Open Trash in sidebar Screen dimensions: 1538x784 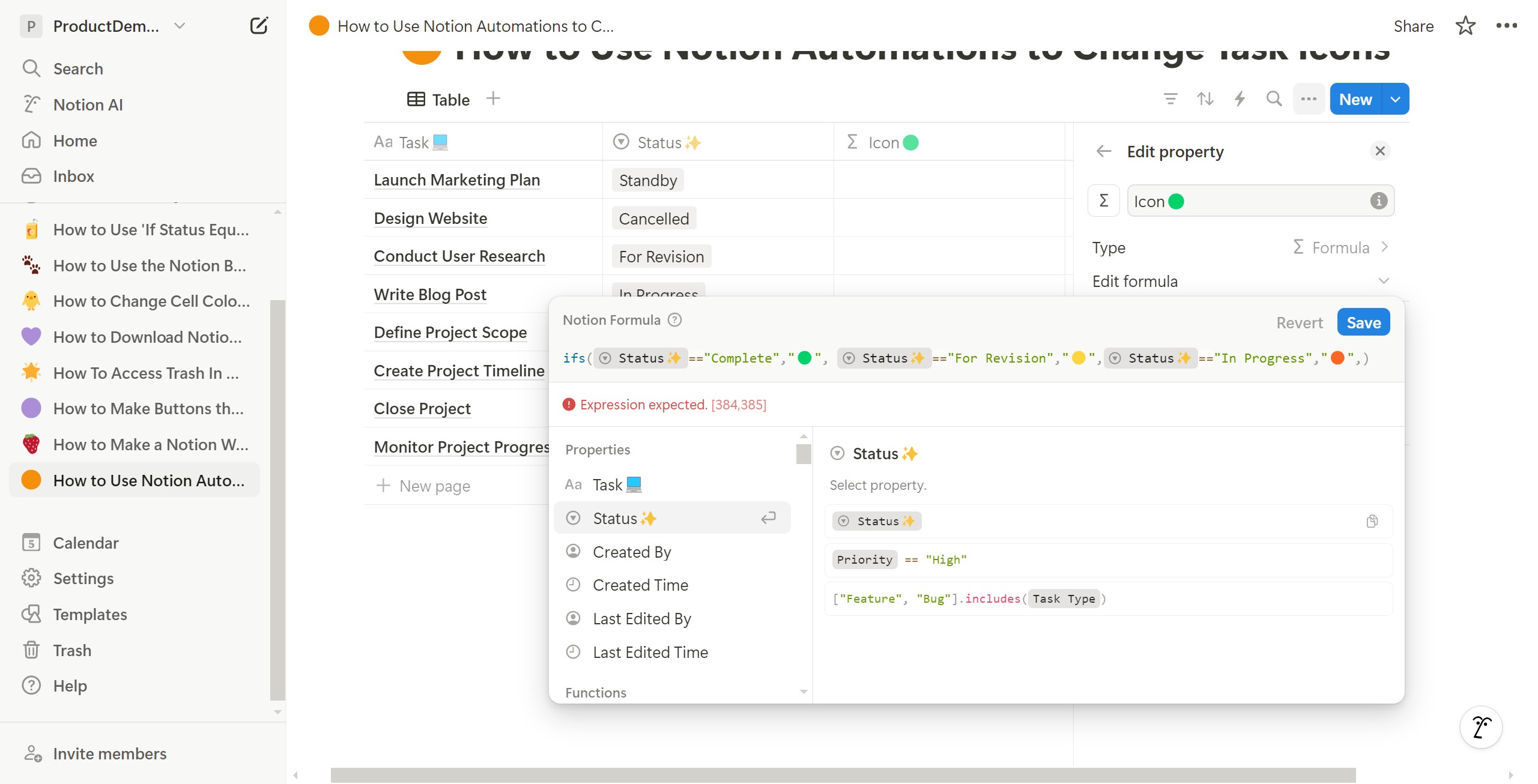[72, 650]
